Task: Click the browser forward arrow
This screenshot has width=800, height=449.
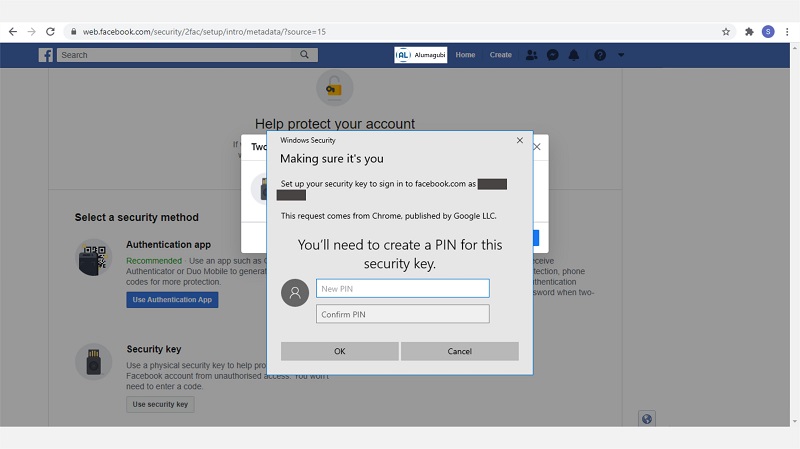Action: pos(32,32)
